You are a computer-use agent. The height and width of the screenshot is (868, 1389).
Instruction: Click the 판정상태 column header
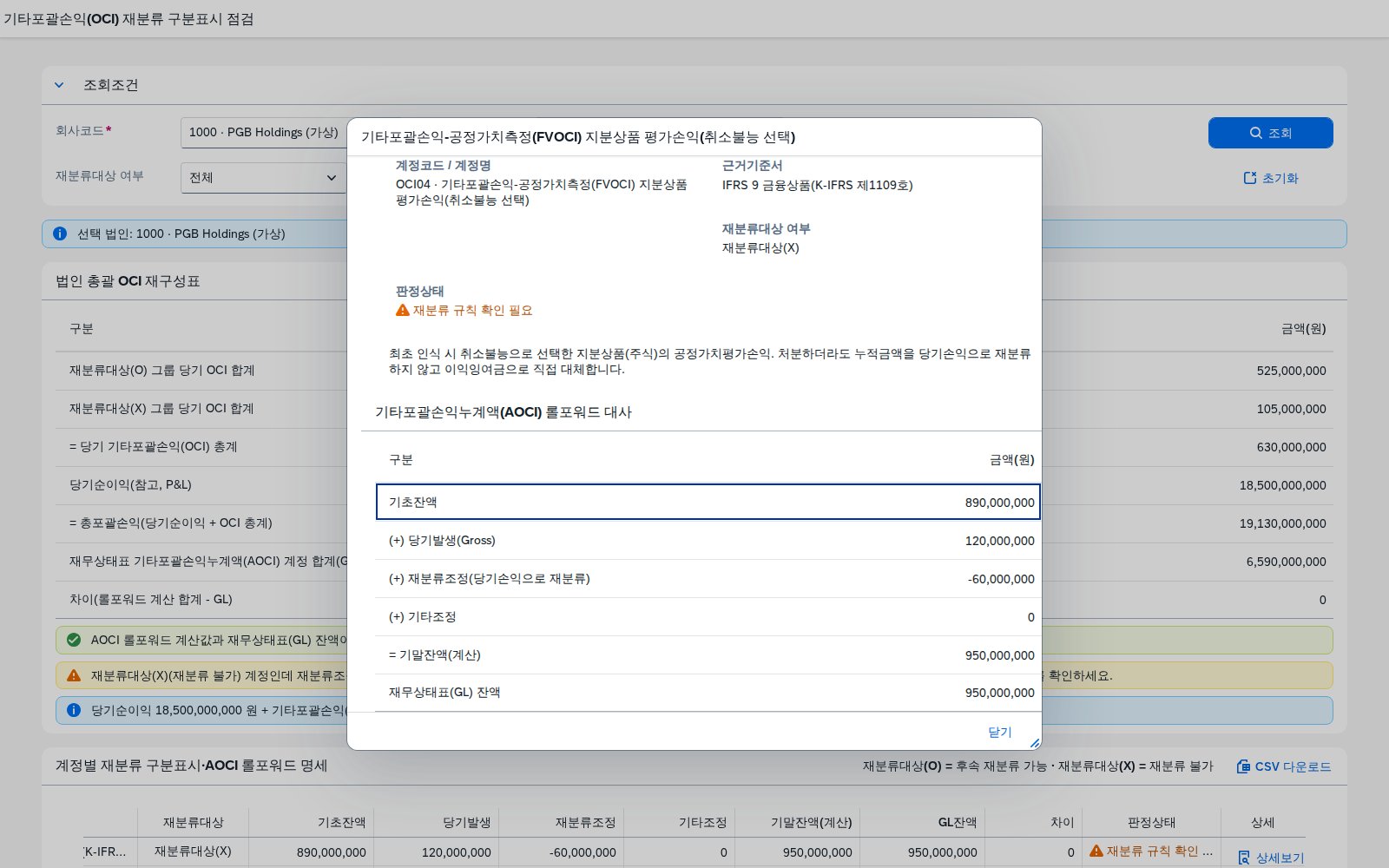click(x=1151, y=822)
